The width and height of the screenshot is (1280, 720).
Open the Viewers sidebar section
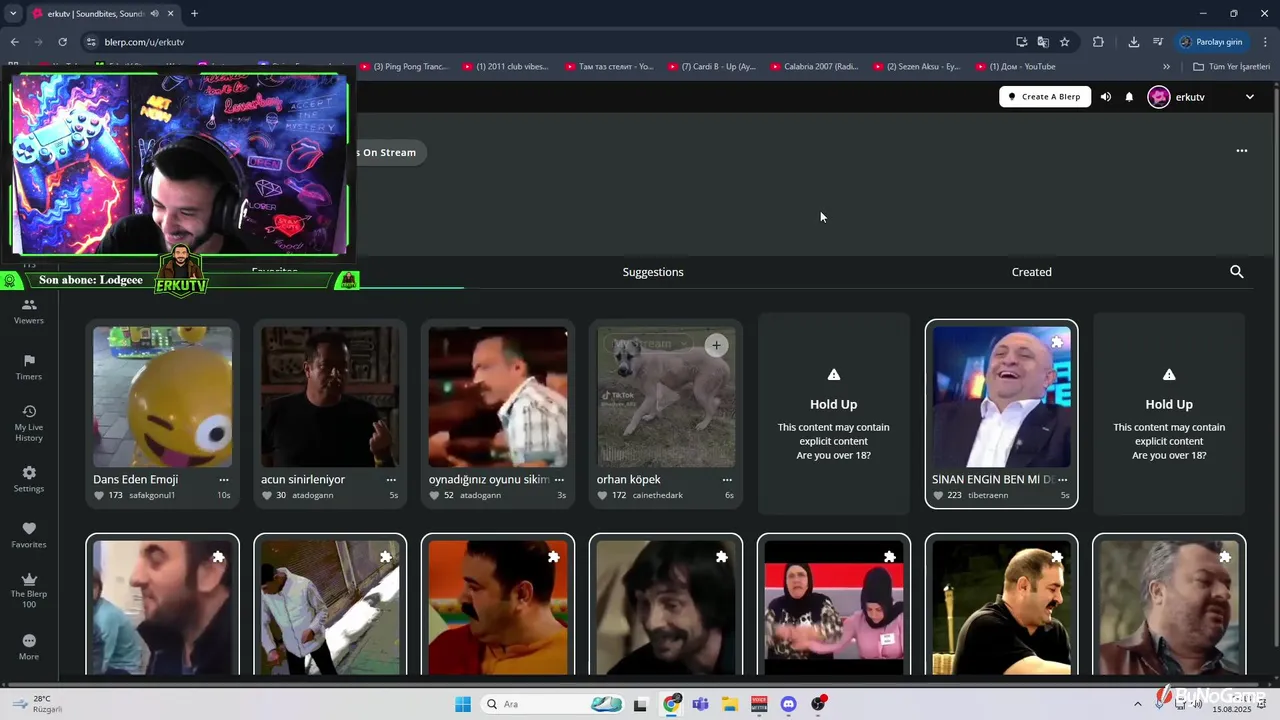click(28, 311)
